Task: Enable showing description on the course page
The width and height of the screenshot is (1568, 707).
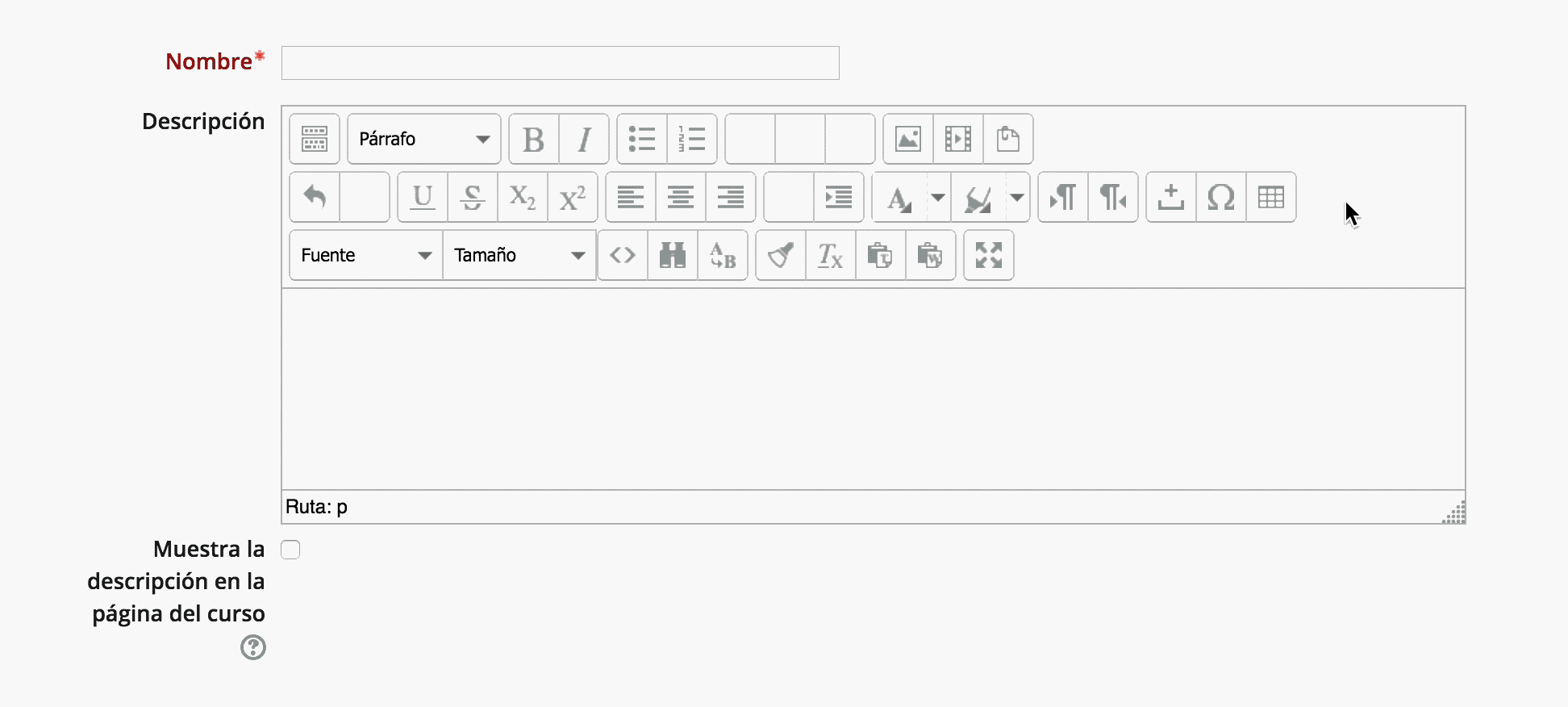Action: click(x=290, y=550)
